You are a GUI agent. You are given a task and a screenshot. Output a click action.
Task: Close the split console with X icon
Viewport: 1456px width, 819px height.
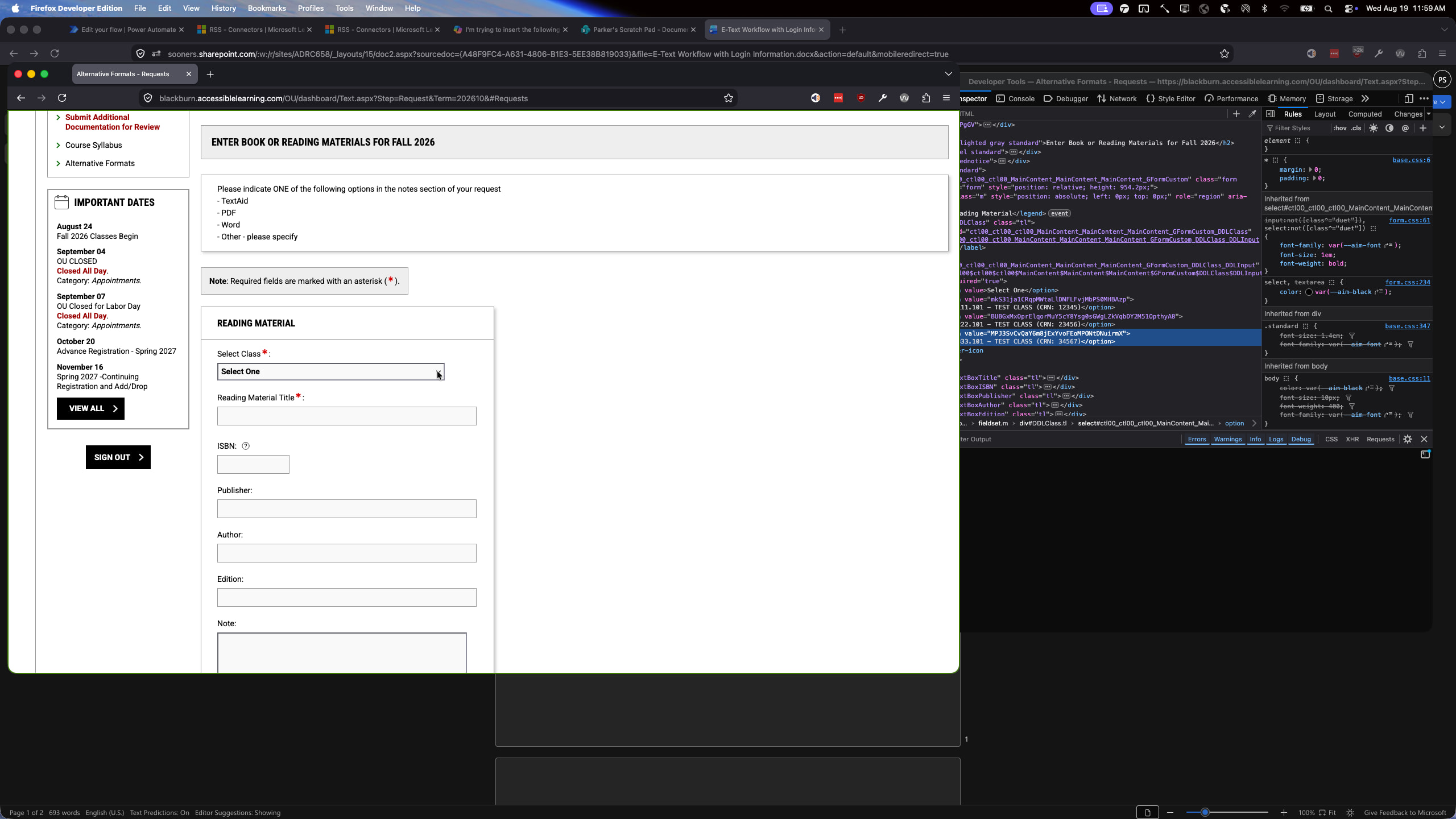[1424, 439]
